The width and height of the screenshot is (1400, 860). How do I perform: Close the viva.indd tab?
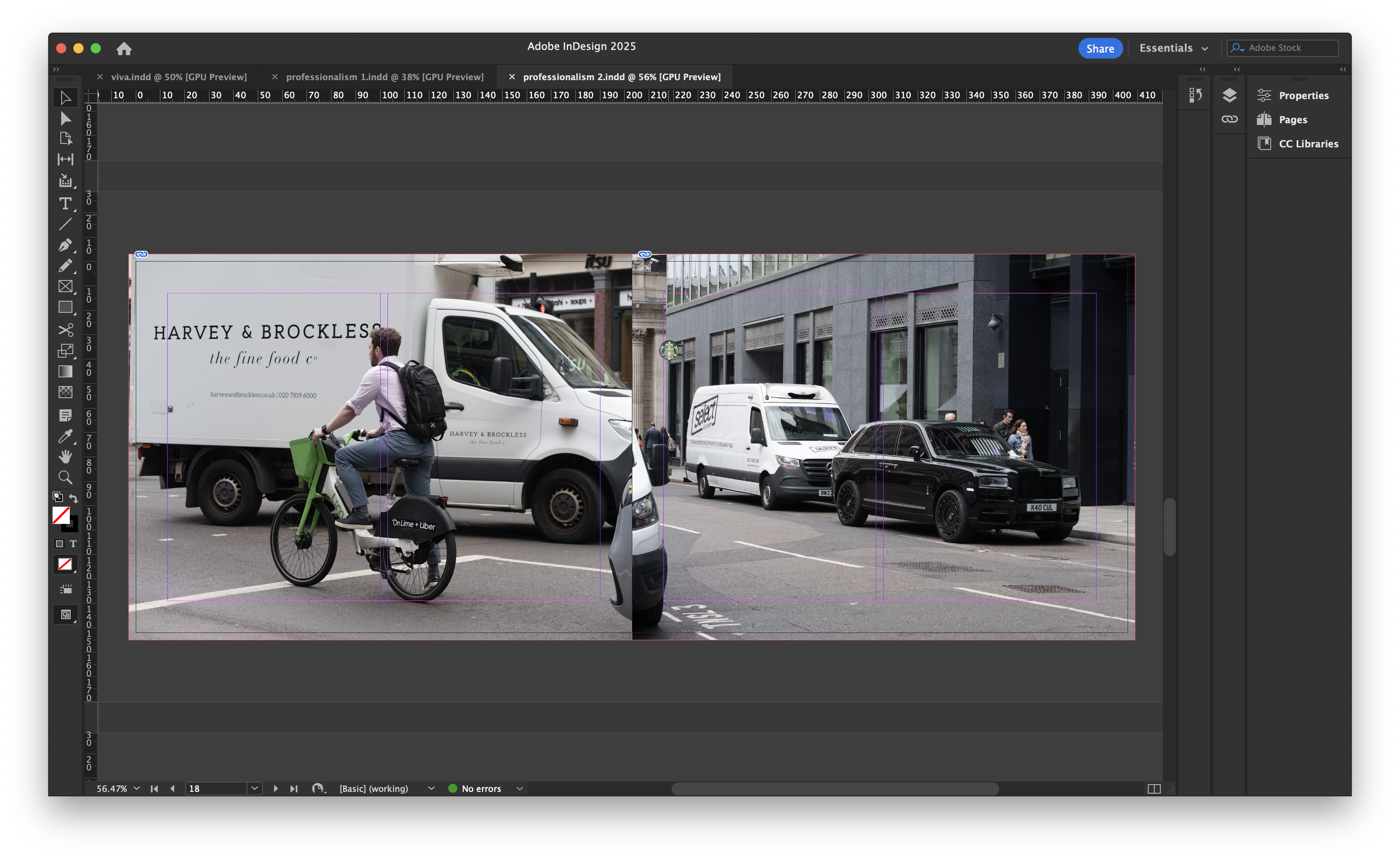[100, 77]
